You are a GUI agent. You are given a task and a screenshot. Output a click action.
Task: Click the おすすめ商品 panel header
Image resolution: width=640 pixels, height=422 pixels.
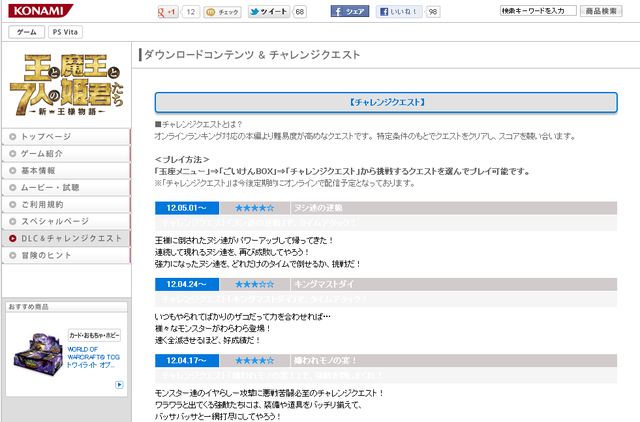click(x=66, y=307)
